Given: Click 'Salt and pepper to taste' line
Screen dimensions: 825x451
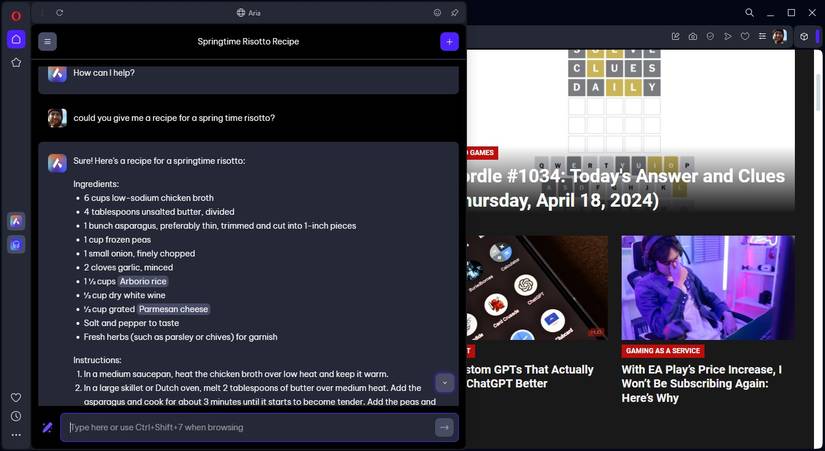Looking at the screenshot, I should [132, 323].
